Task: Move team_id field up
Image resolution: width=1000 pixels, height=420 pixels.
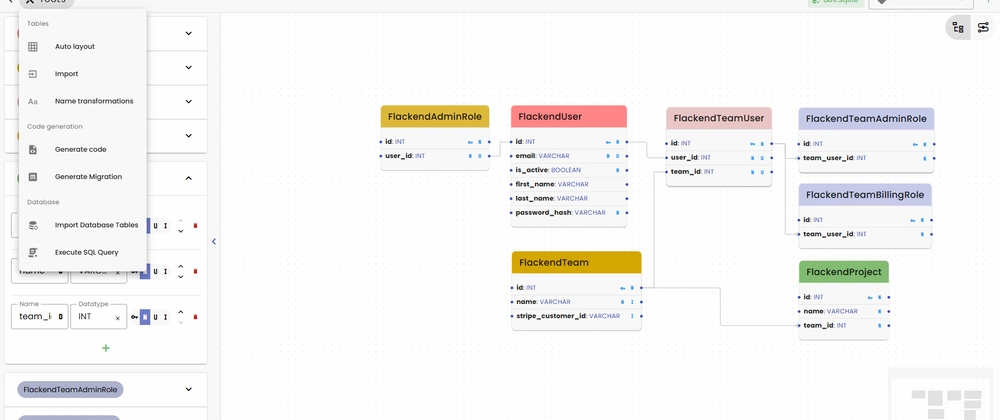Action: (180, 312)
